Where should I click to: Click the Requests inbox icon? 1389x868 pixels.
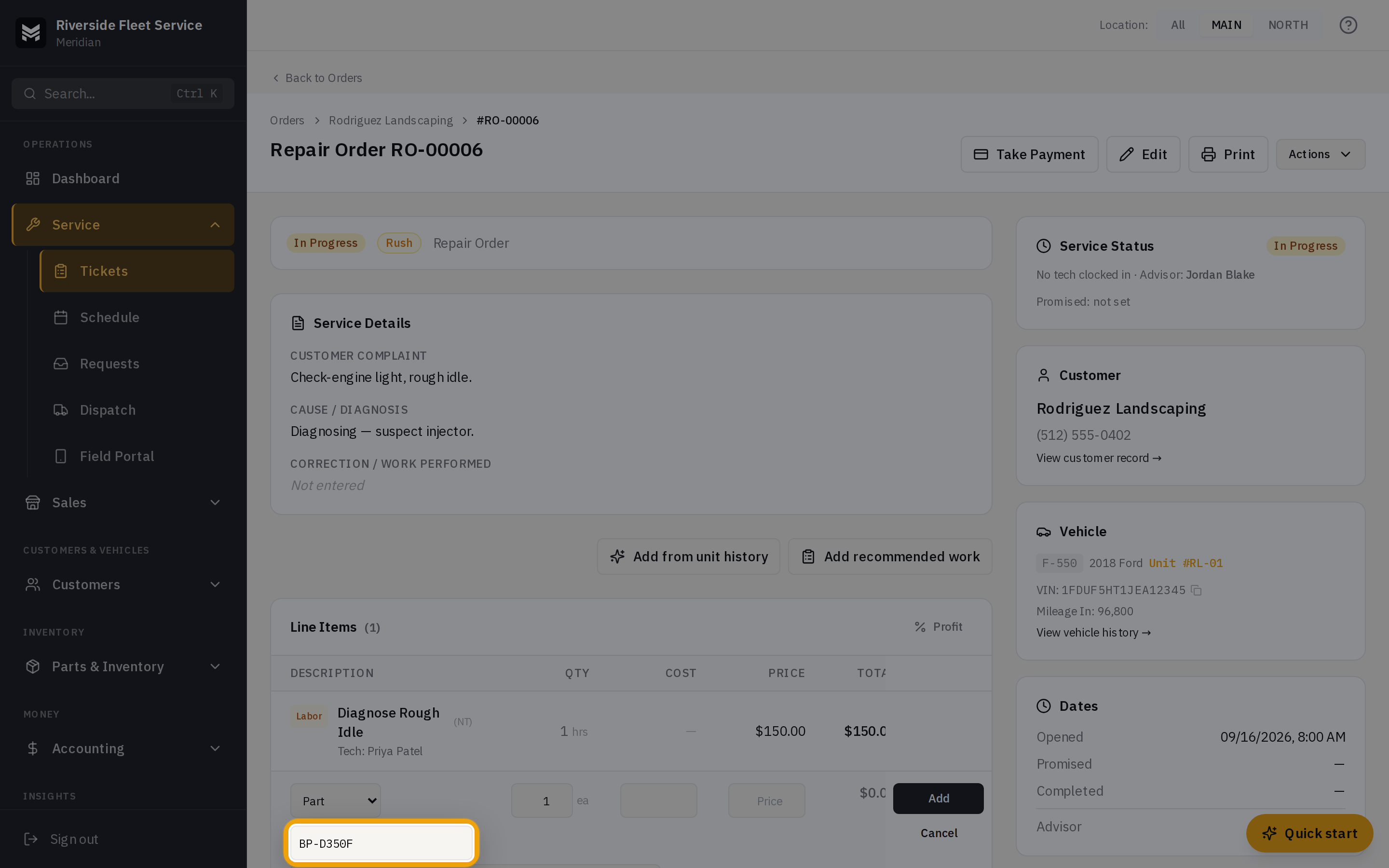61,364
